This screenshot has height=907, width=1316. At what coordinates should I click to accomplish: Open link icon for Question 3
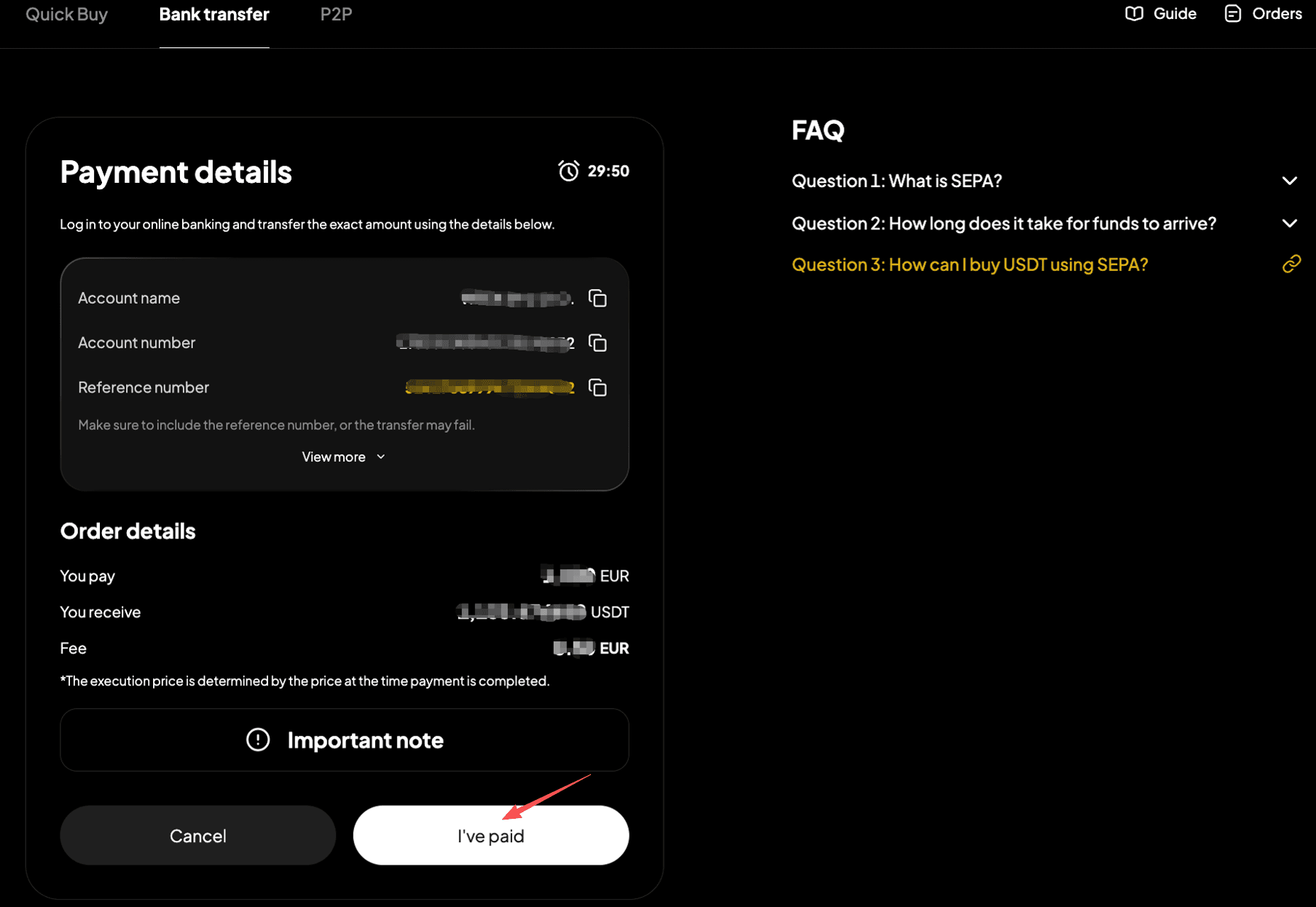[x=1290, y=264]
